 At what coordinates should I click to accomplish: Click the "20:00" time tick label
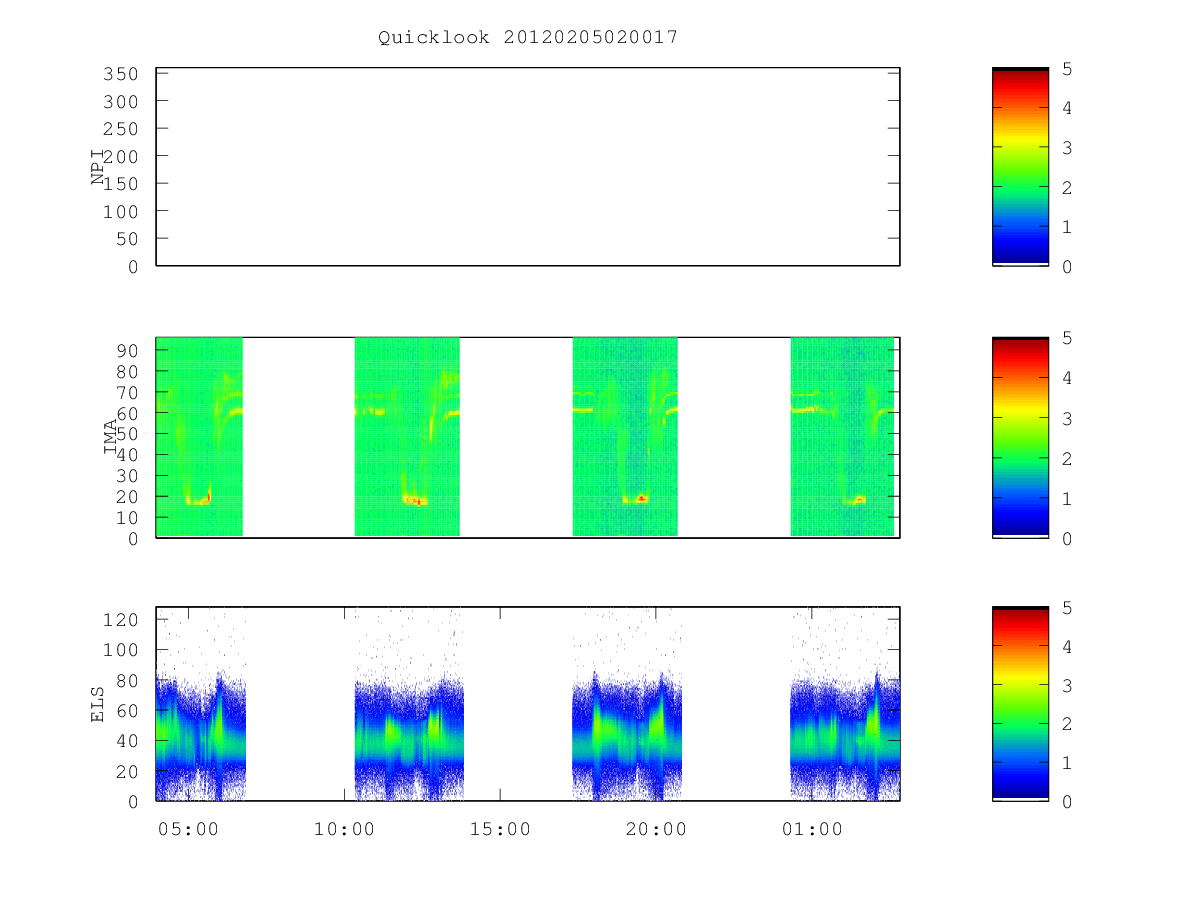pyautogui.click(x=656, y=829)
